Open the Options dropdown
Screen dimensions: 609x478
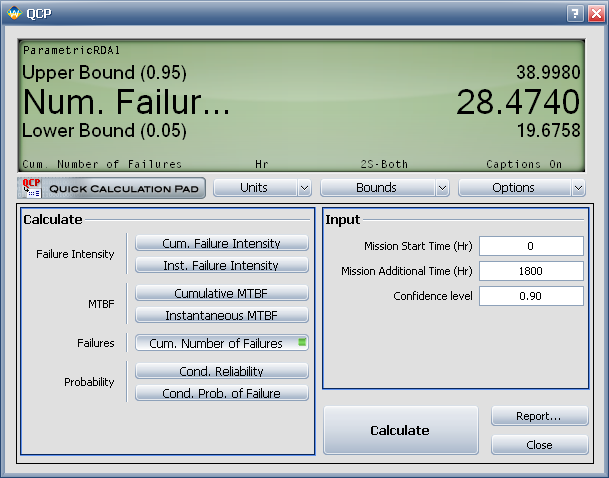click(x=521, y=188)
